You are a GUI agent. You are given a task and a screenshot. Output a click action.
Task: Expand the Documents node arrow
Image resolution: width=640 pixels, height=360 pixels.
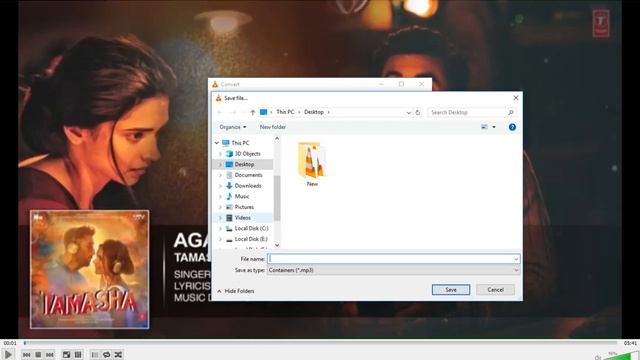220,175
